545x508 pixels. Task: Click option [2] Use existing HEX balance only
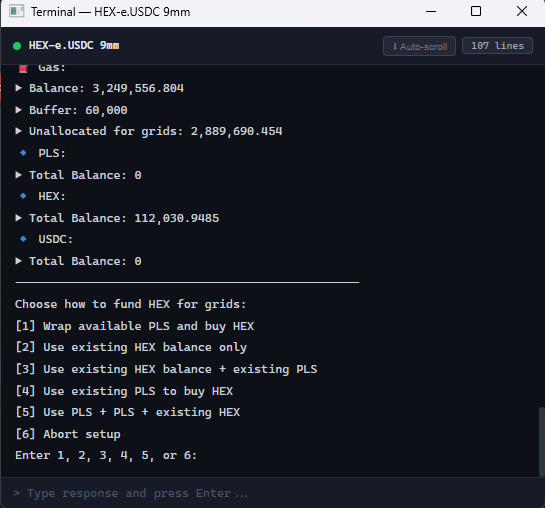click(x=131, y=347)
